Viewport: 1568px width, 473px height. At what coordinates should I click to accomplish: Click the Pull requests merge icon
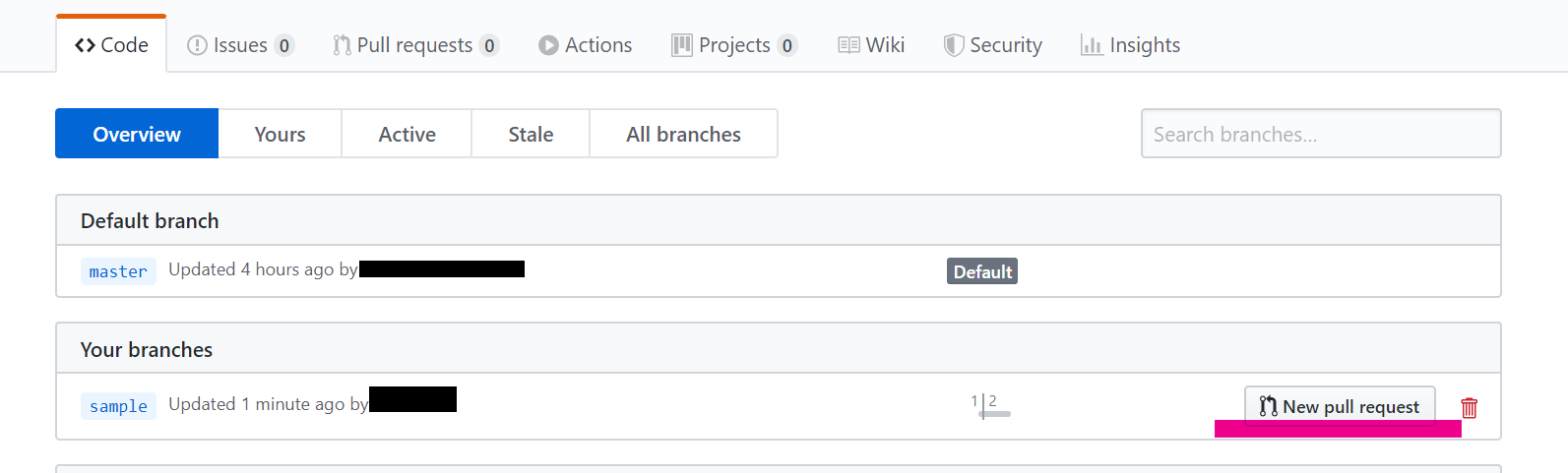pyautogui.click(x=342, y=45)
